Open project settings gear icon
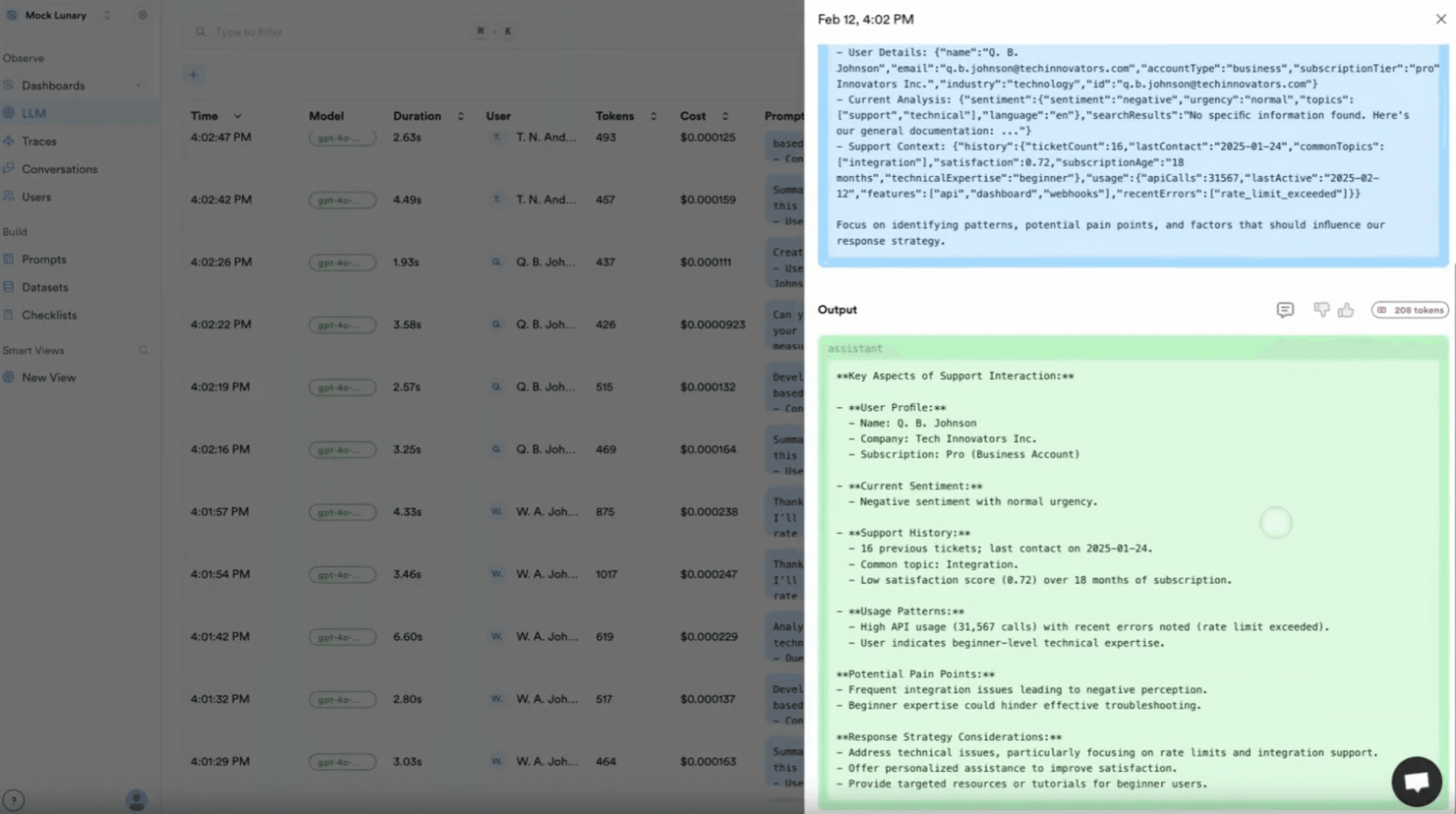 (x=143, y=15)
